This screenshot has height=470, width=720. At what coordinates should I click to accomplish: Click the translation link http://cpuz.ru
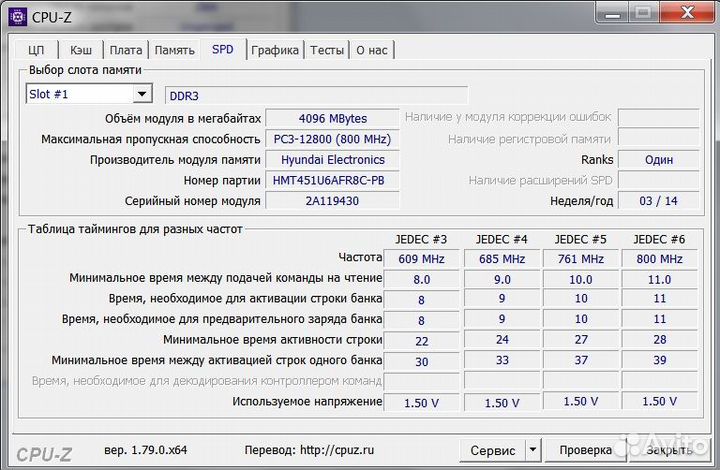[337, 450]
